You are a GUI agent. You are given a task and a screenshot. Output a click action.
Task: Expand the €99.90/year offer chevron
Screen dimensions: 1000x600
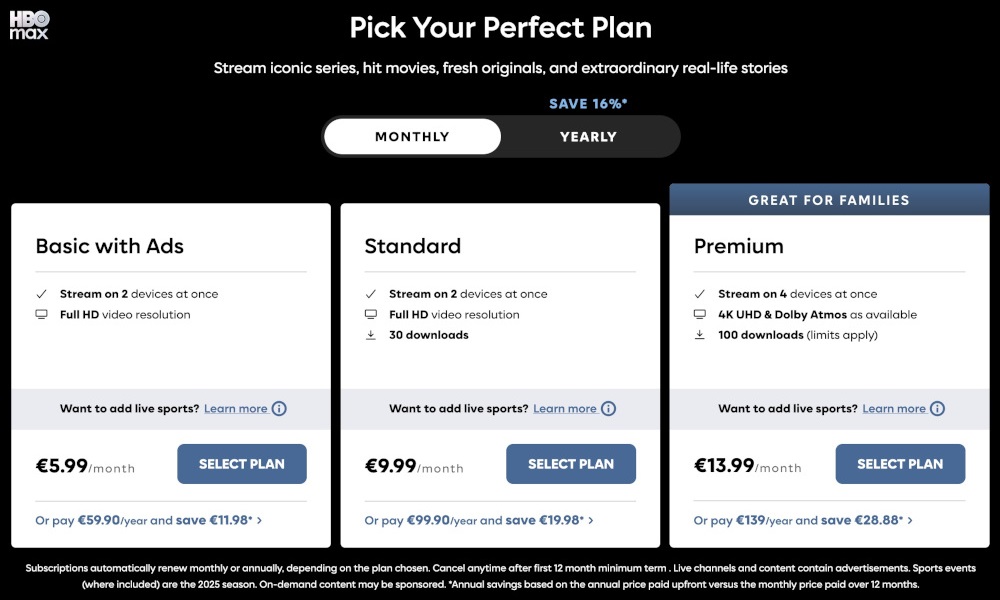coord(591,520)
